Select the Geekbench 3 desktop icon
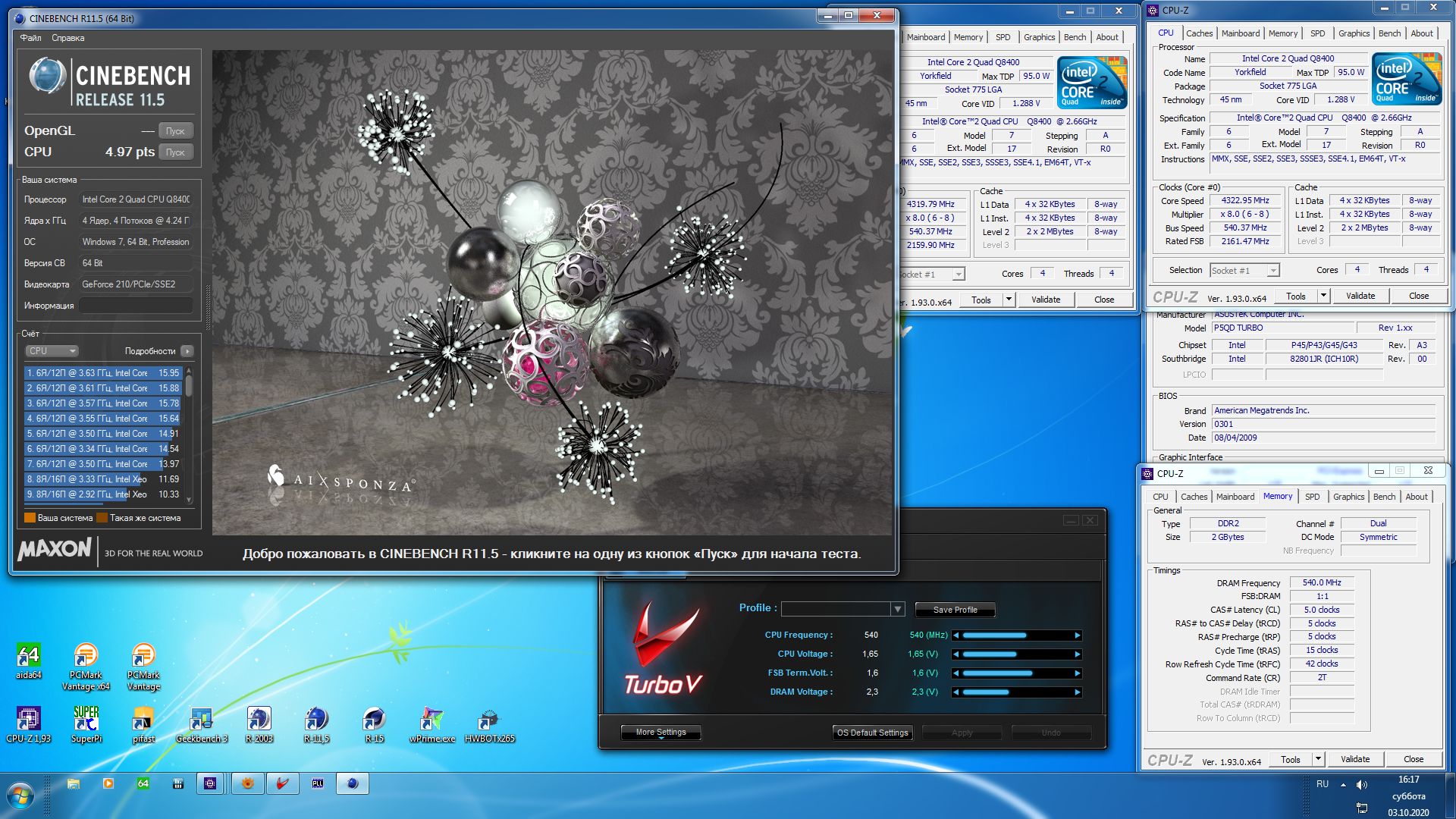 point(201,724)
